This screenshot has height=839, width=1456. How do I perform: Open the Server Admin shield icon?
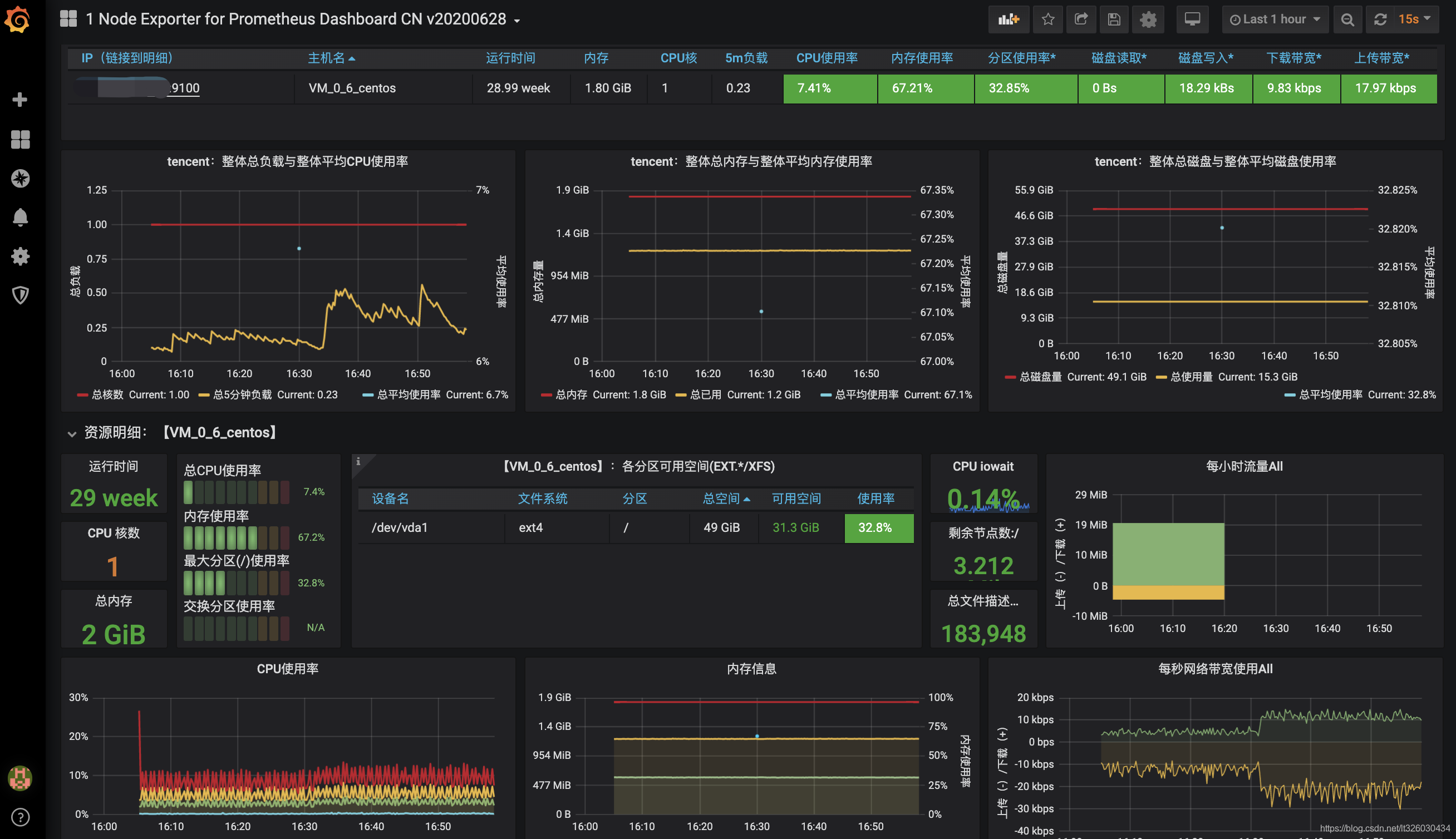(20, 295)
